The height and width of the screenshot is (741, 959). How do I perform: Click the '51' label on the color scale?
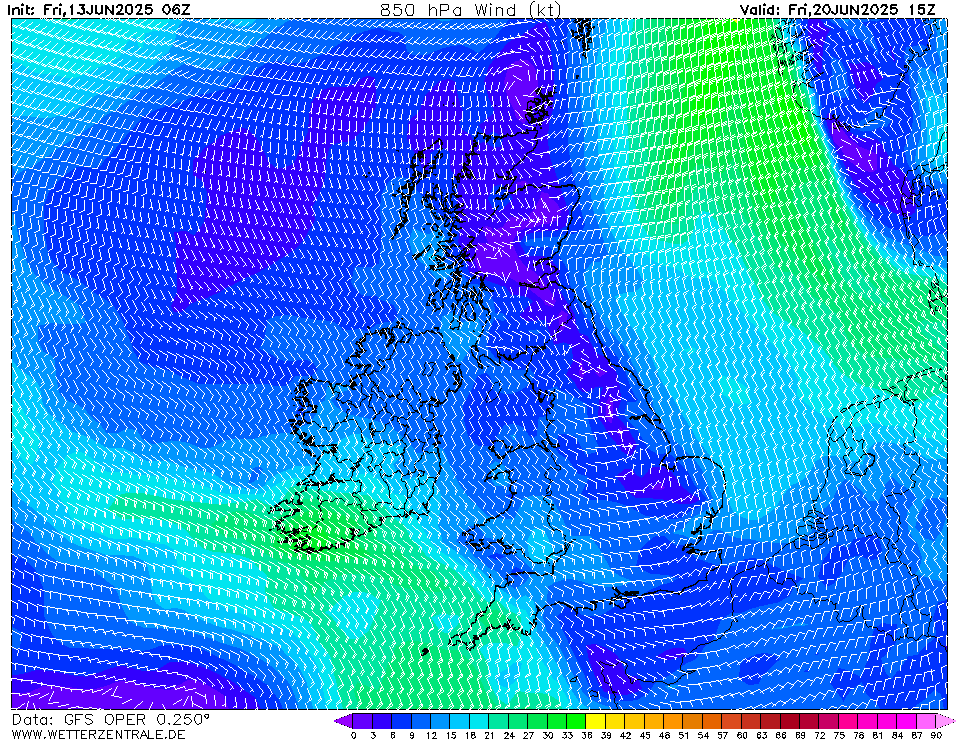pos(683,735)
